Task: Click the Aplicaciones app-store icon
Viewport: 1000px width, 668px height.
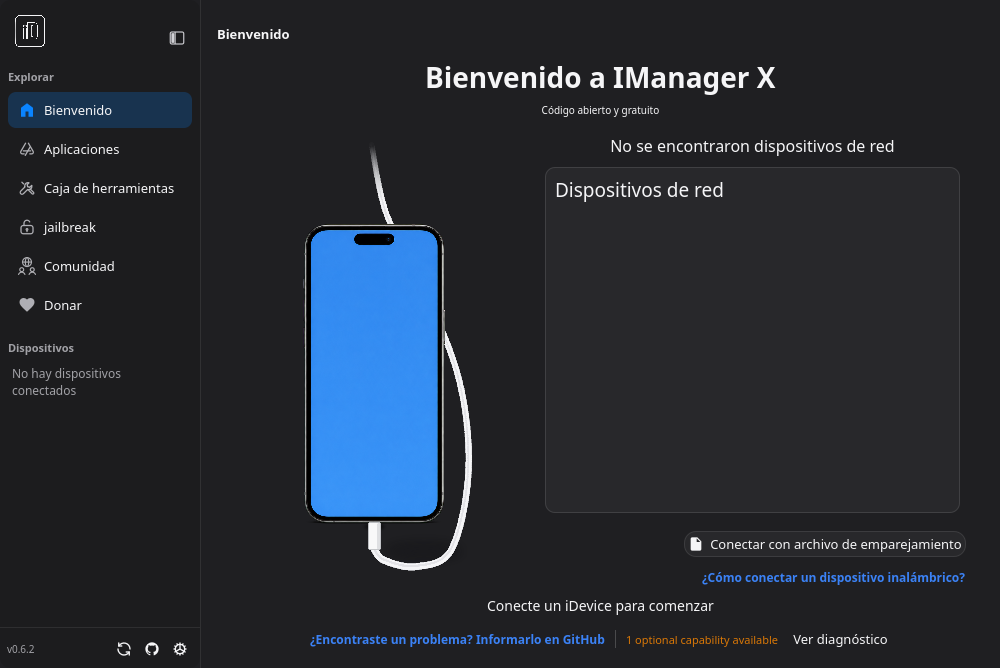Action: [27, 149]
